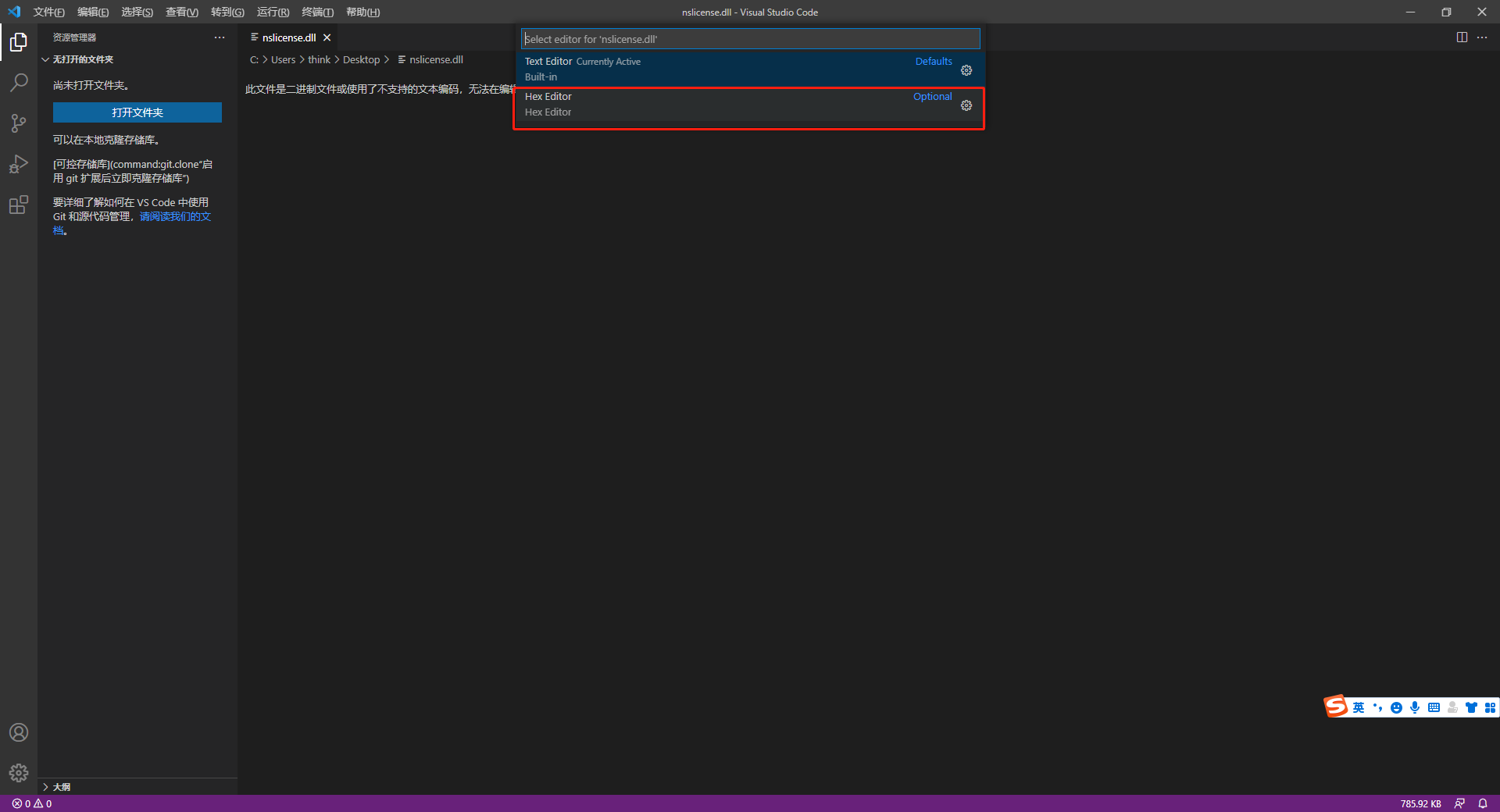Click the Users breadcrumb segment
1500x812 pixels.
point(283,60)
